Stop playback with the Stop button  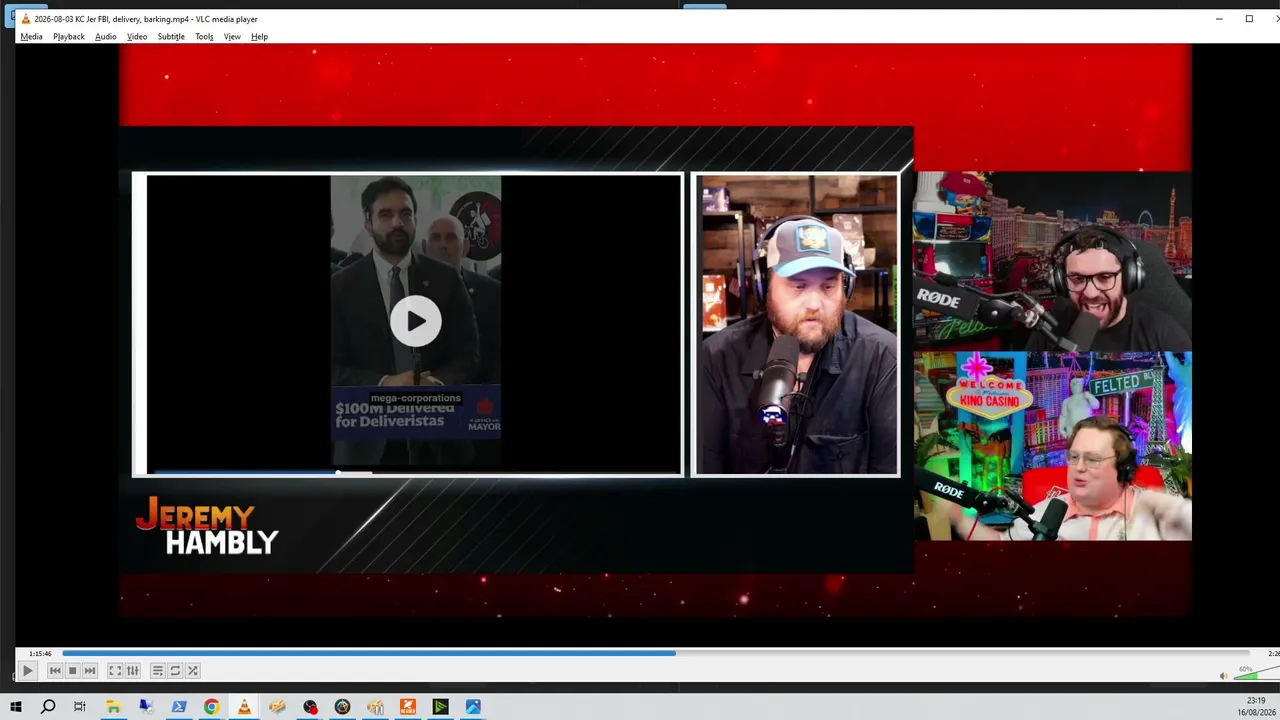pos(72,671)
